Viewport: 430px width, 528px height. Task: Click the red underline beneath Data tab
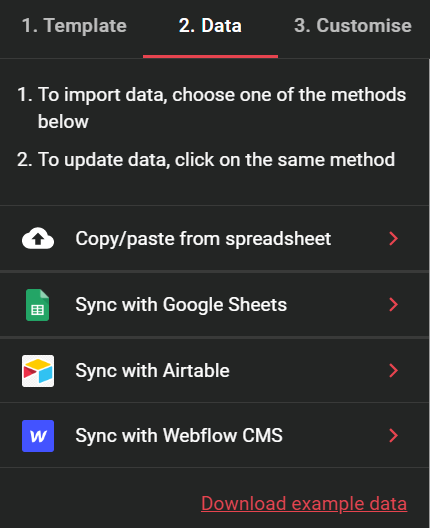210,56
